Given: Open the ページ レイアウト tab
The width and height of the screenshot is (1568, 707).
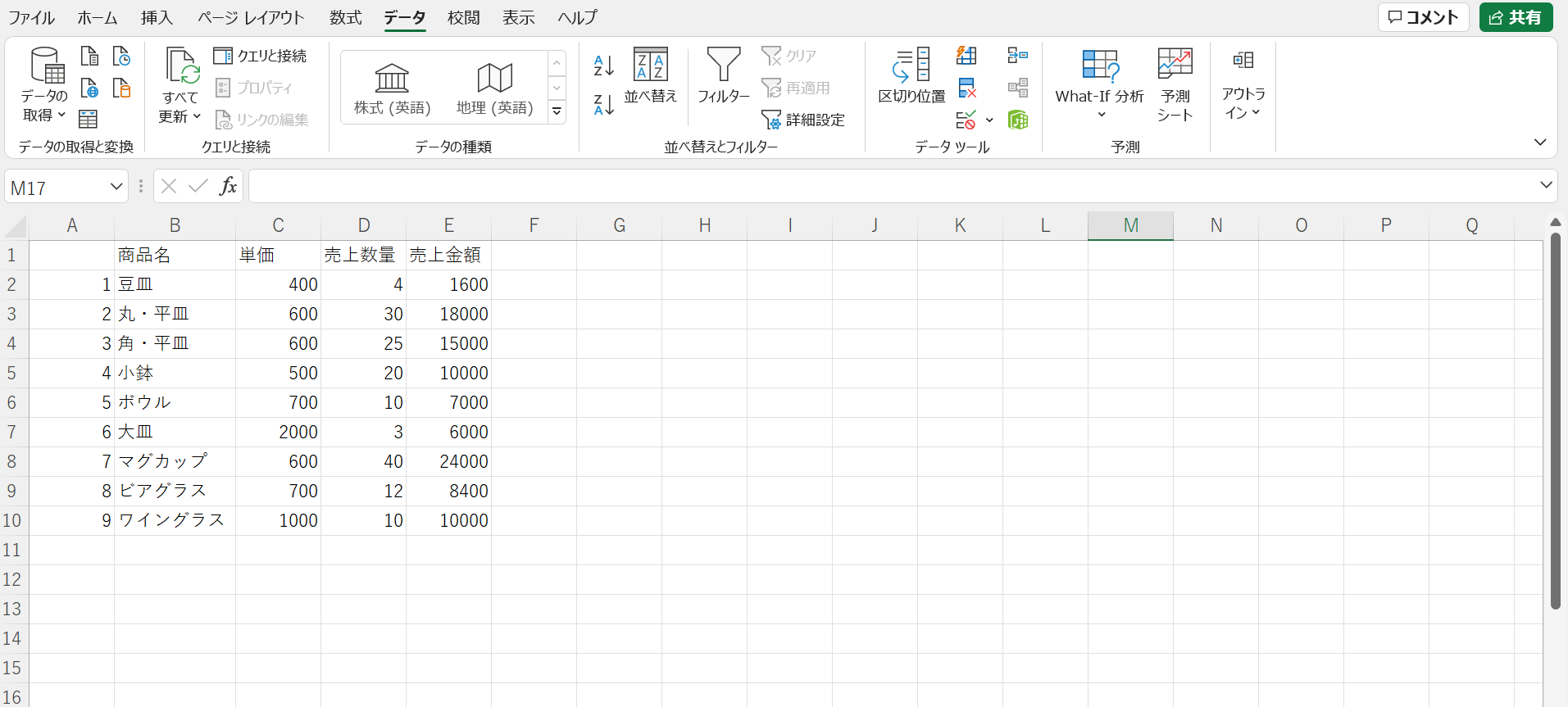Looking at the screenshot, I should (x=251, y=17).
